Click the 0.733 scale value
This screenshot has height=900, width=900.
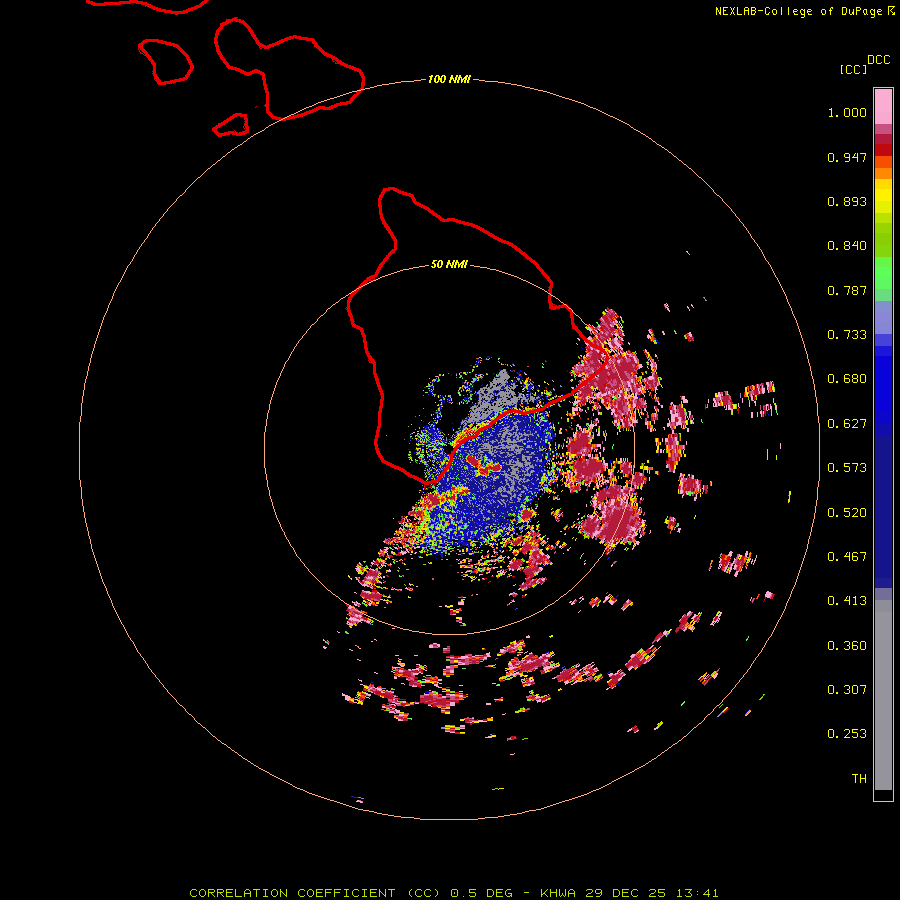tap(847, 335)
